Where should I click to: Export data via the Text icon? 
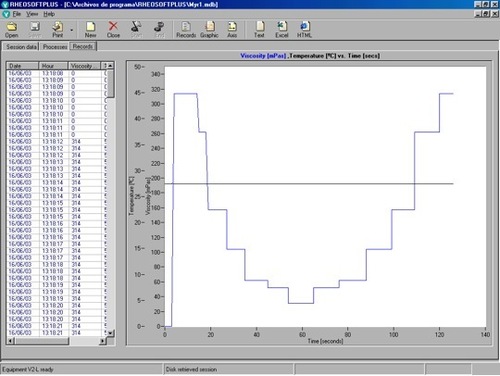point(259,26)
